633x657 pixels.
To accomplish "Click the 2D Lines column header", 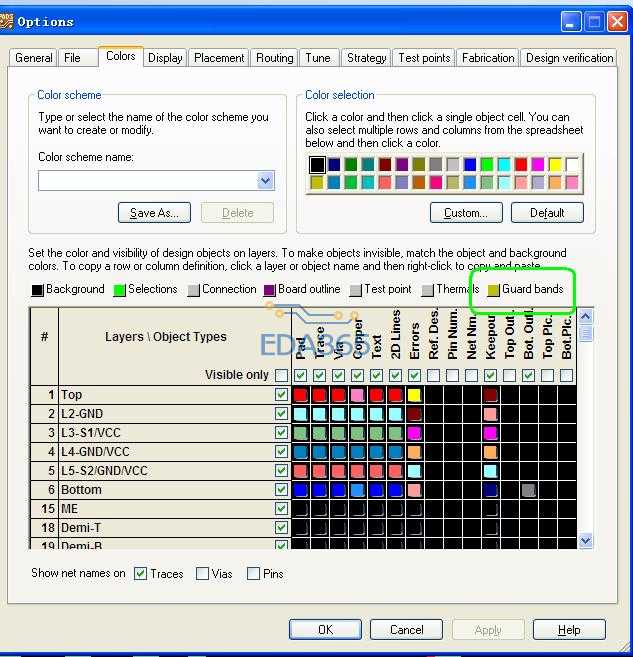I will pyautogui.click(x=395, y=334).
